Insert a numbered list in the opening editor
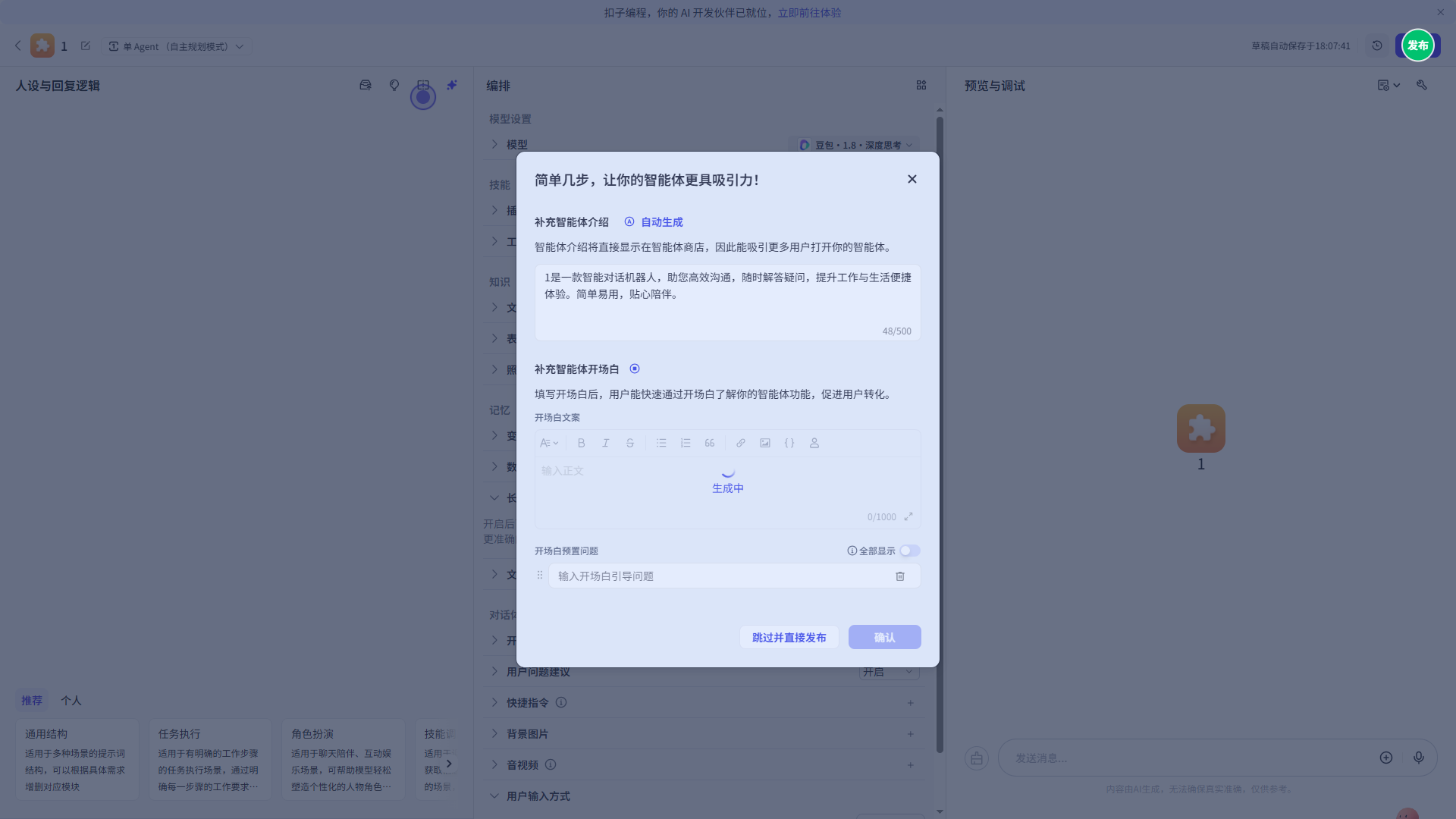Screen dimensions: 1456x819 (x=685, y=443)
